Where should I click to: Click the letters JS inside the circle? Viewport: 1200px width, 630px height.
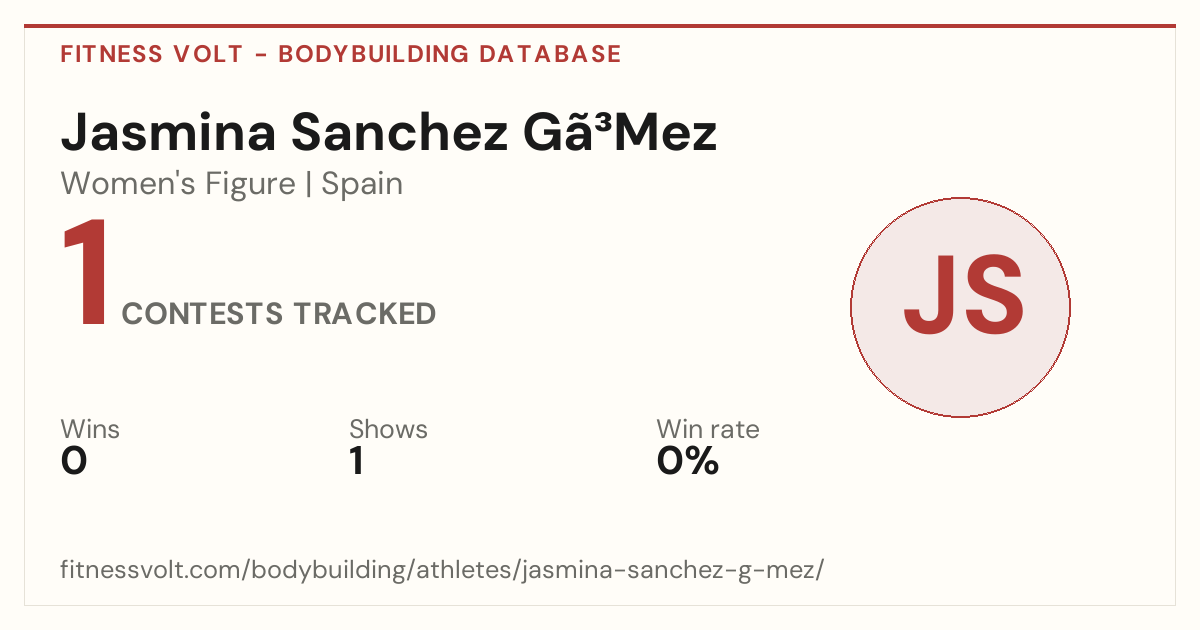point(963,297)
